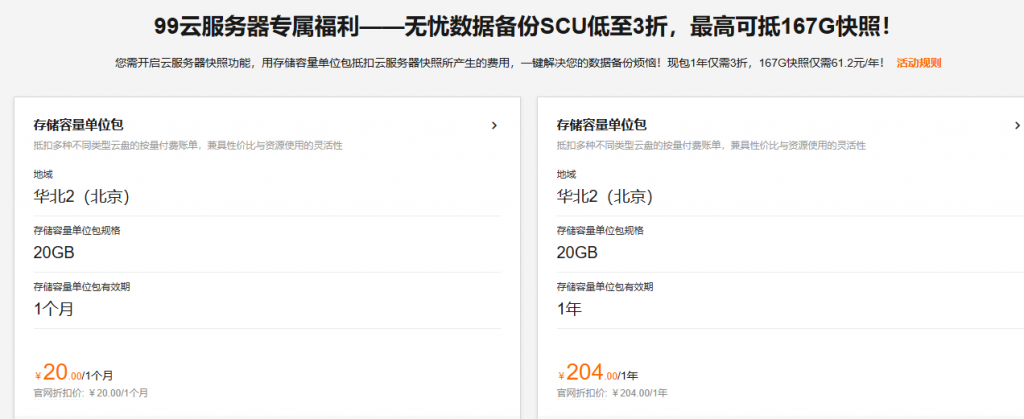1024x419 pixels.
Task: Expand chevron on the 1年 storage package card
Action: [1017, 125]
